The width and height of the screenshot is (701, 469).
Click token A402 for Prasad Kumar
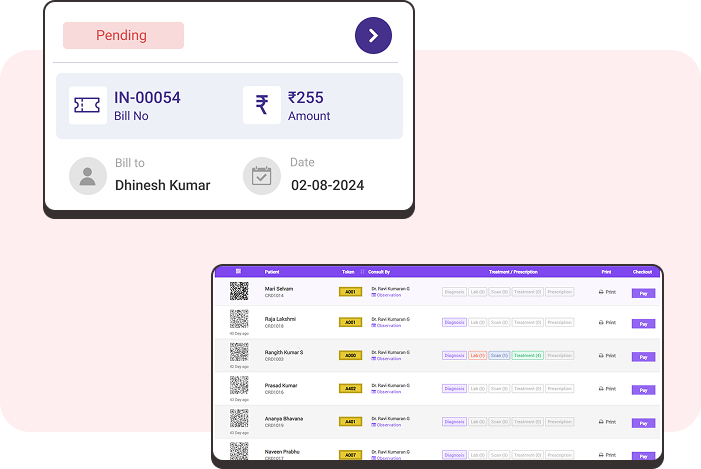[x=350, y=388]
